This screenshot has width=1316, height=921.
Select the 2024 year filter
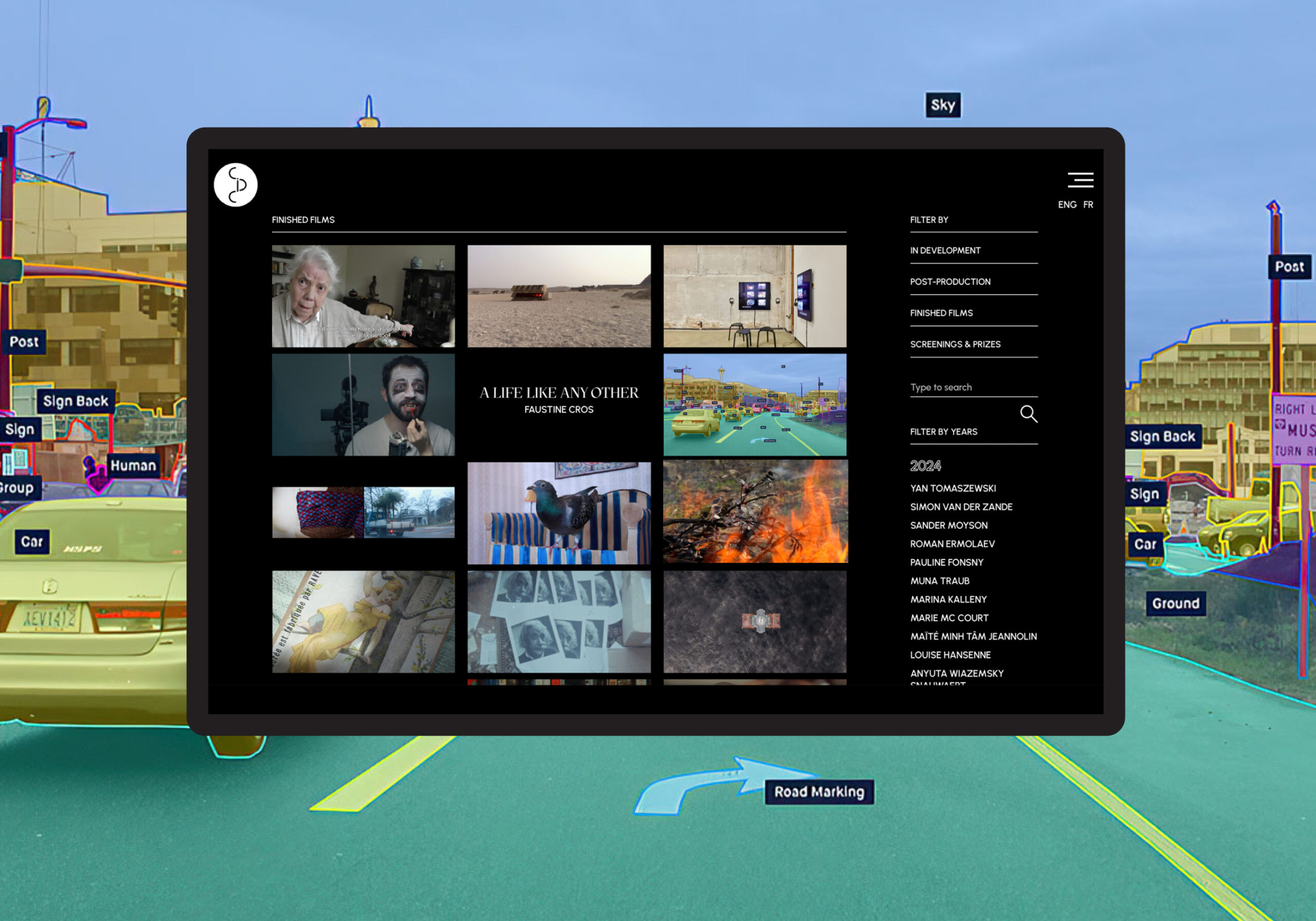pyautogui.click(x=926, y=466)
